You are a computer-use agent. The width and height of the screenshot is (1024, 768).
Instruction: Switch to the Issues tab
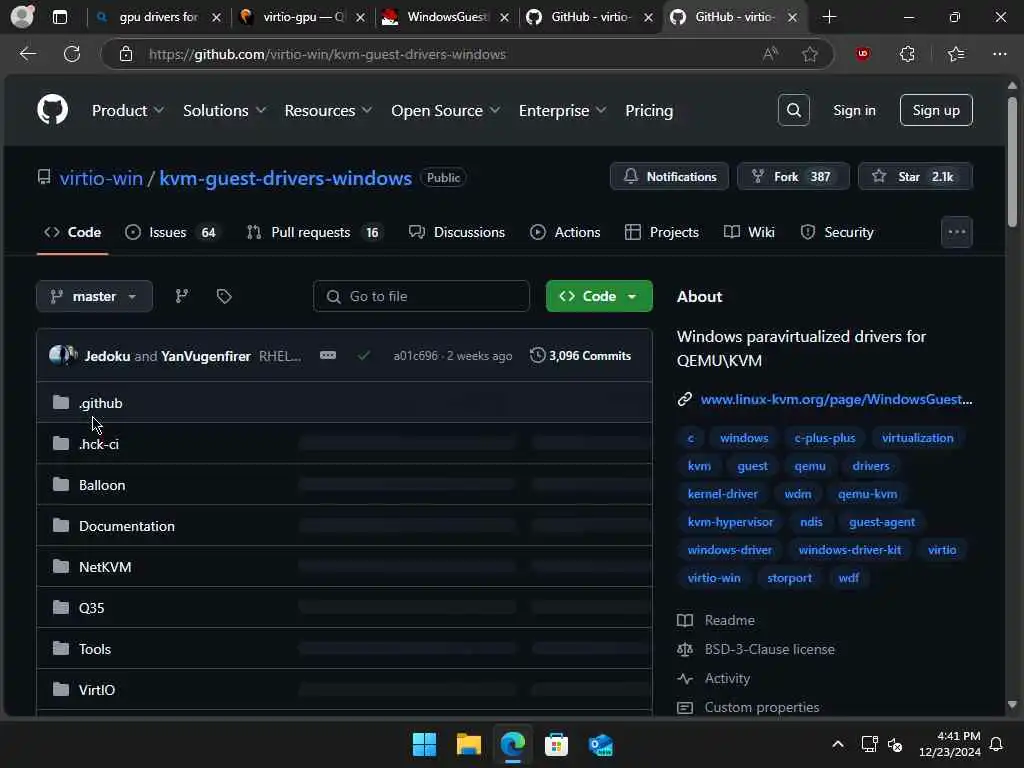pyautogui.click(x=173, y=232)
